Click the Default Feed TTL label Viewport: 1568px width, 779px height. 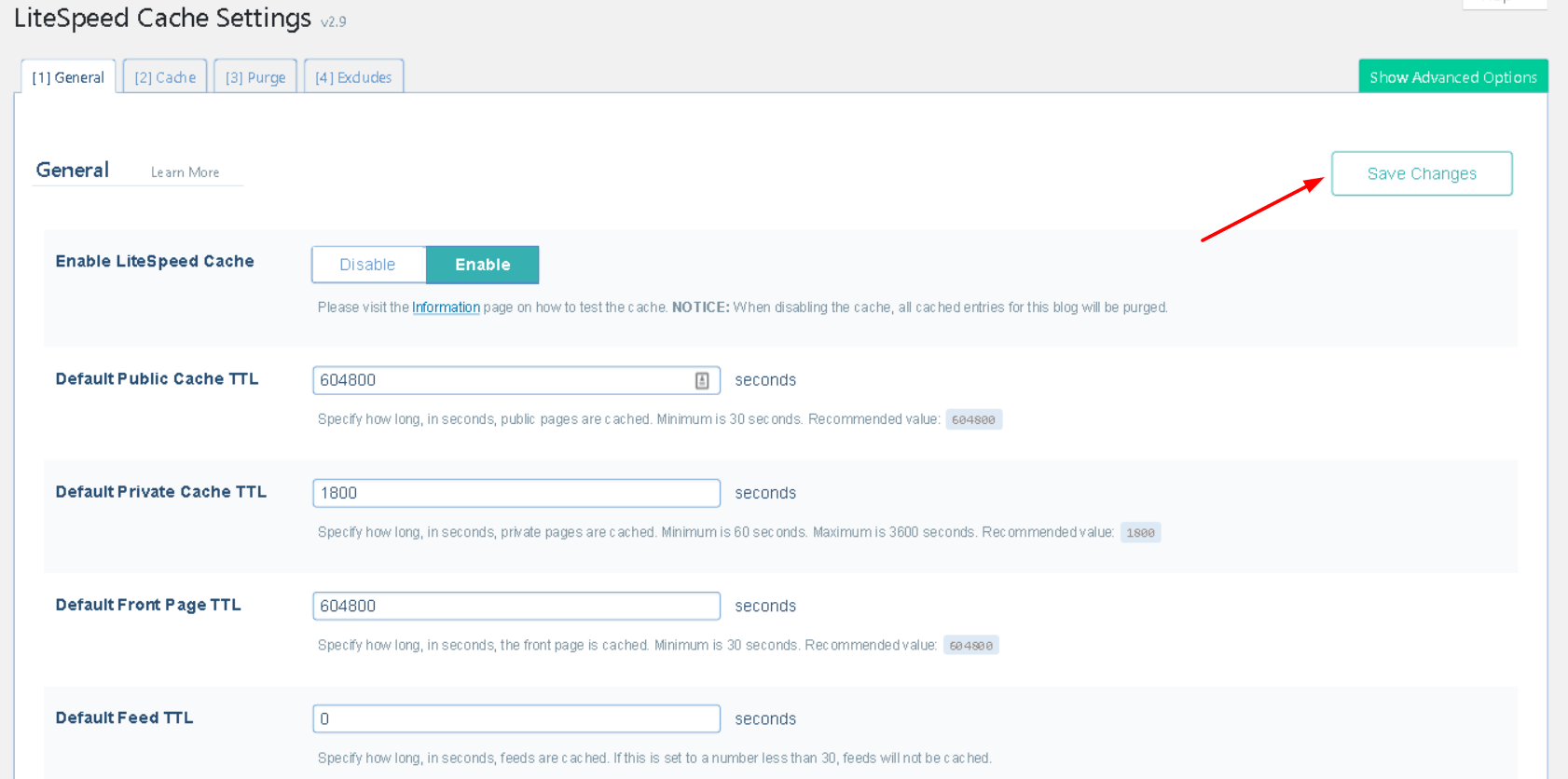[124, 717]
